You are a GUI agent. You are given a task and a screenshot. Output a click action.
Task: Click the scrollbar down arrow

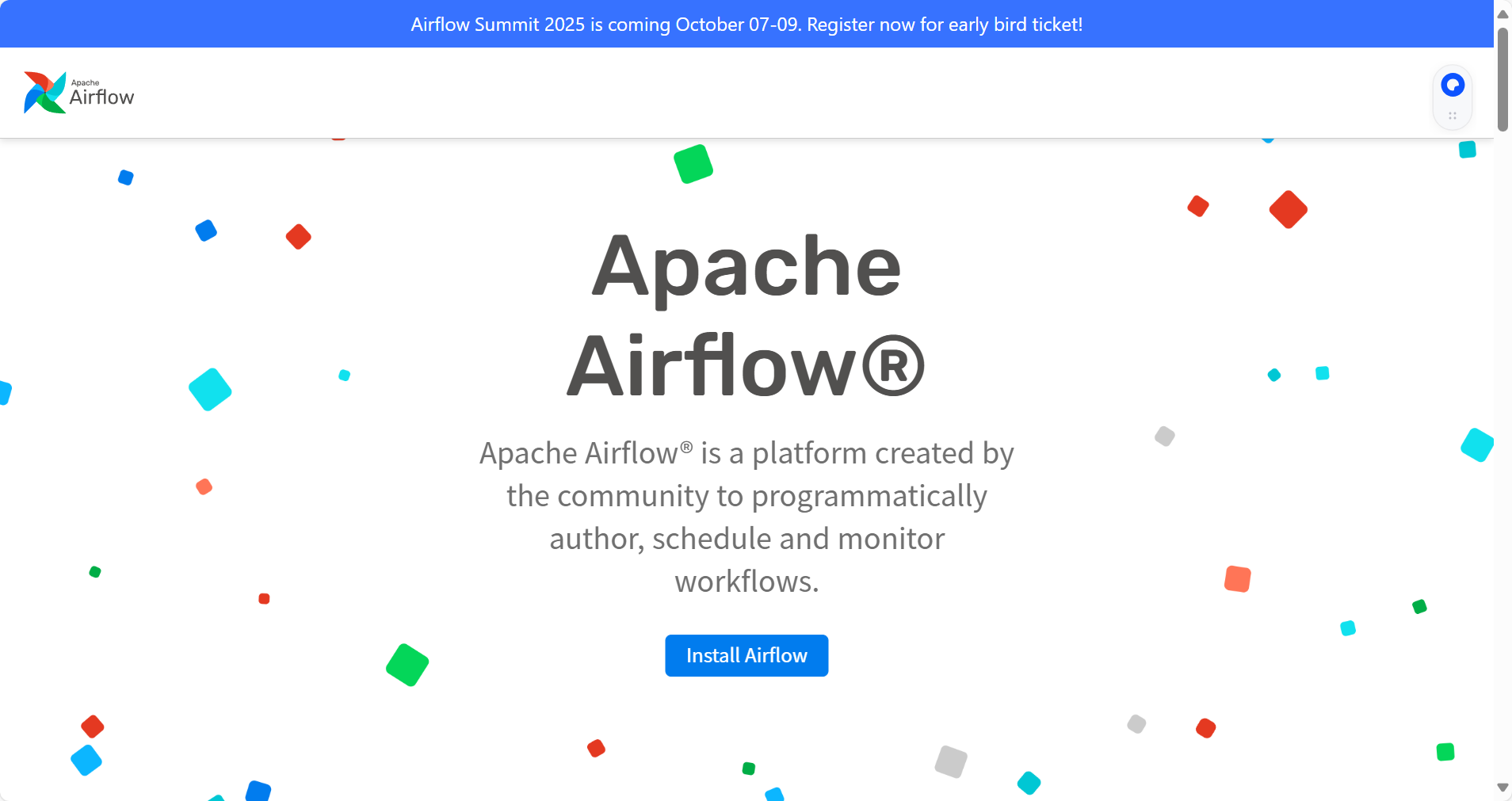[1502, 788]
